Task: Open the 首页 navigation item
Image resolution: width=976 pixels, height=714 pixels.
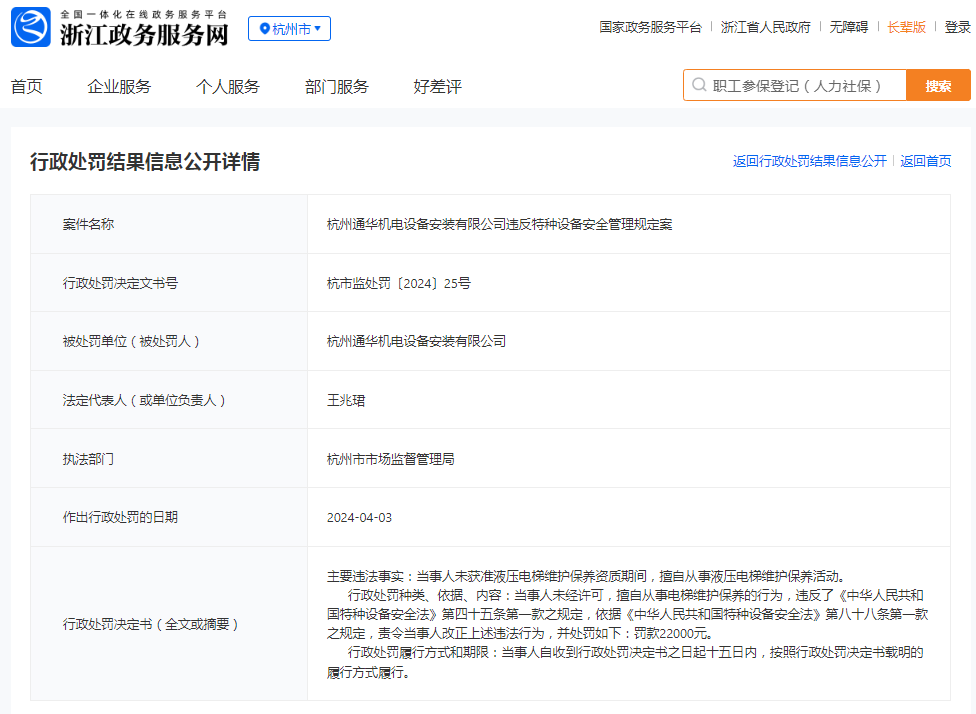Action: pos(27,87)
